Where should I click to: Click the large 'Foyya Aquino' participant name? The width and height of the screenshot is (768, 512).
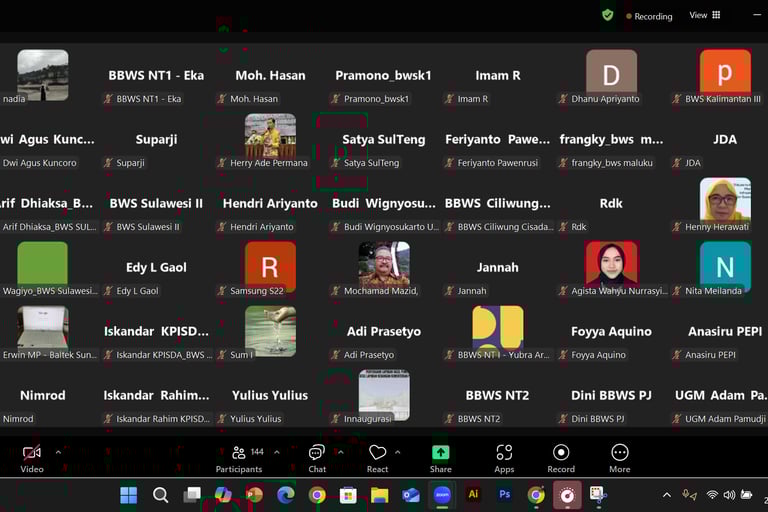[611, 332]
